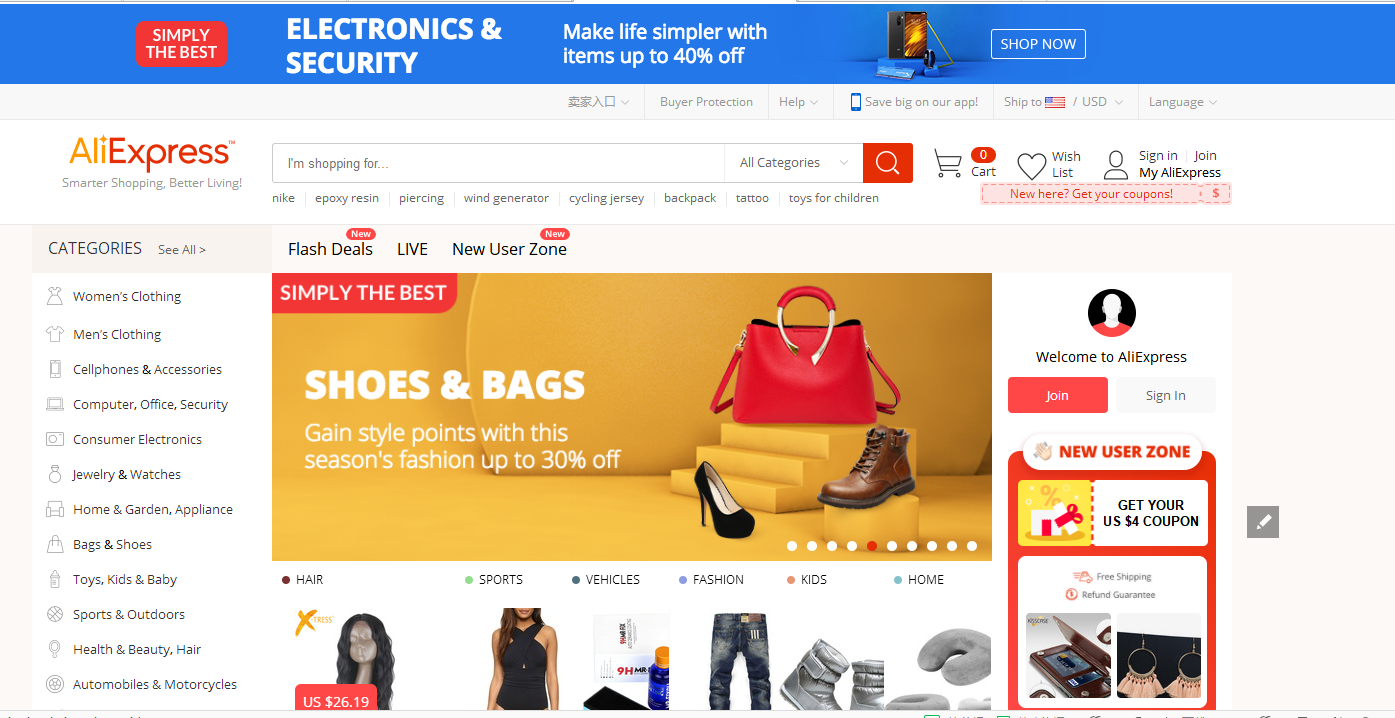The image size is (1395, 718).
Task: Open the shopping cart icon
Action: click(x=947, y=163)
